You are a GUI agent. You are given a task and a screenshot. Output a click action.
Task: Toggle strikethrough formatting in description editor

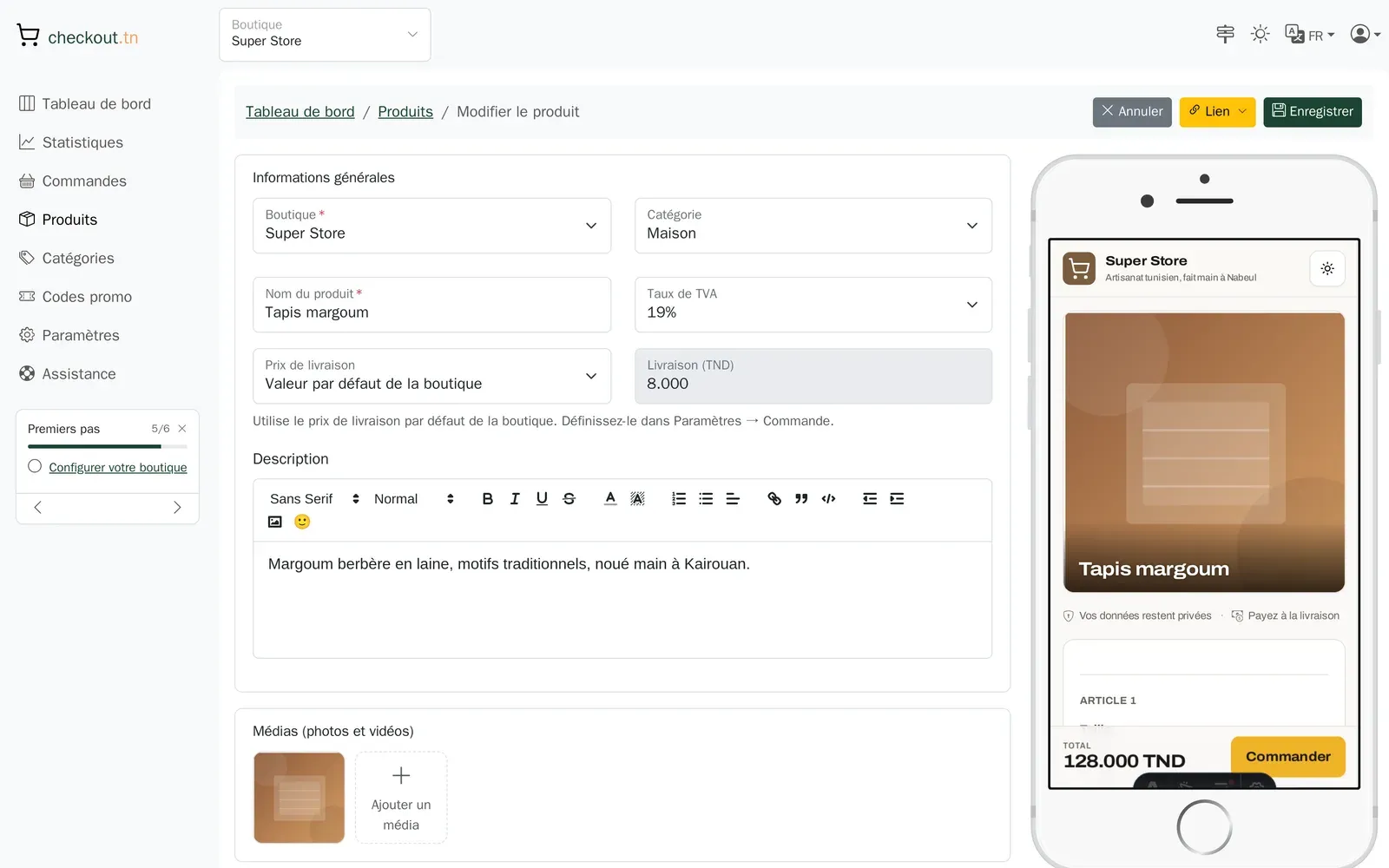pyautogui.click(x=569, y=499)
